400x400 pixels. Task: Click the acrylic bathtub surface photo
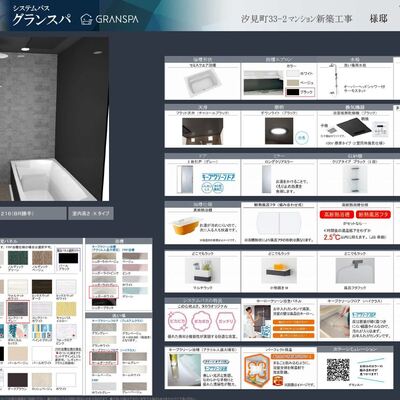[x=185, y=370]
